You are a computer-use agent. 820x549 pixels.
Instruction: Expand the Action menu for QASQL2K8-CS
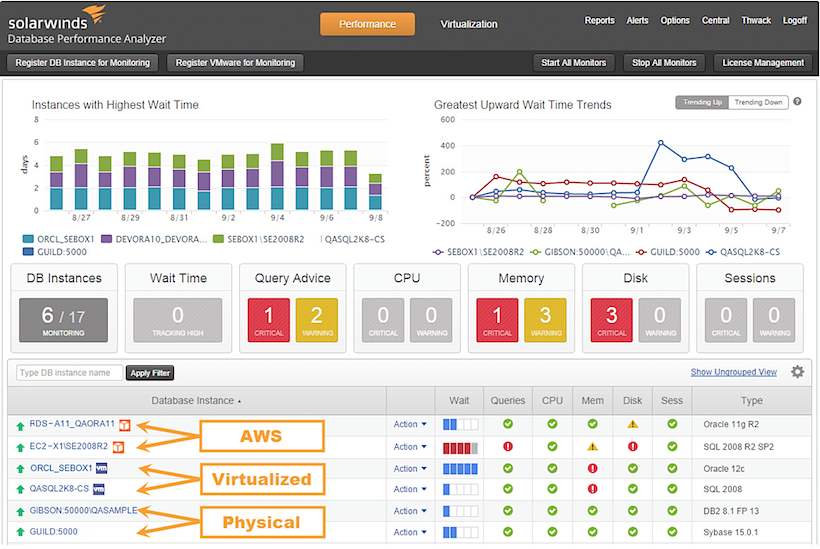410,489
